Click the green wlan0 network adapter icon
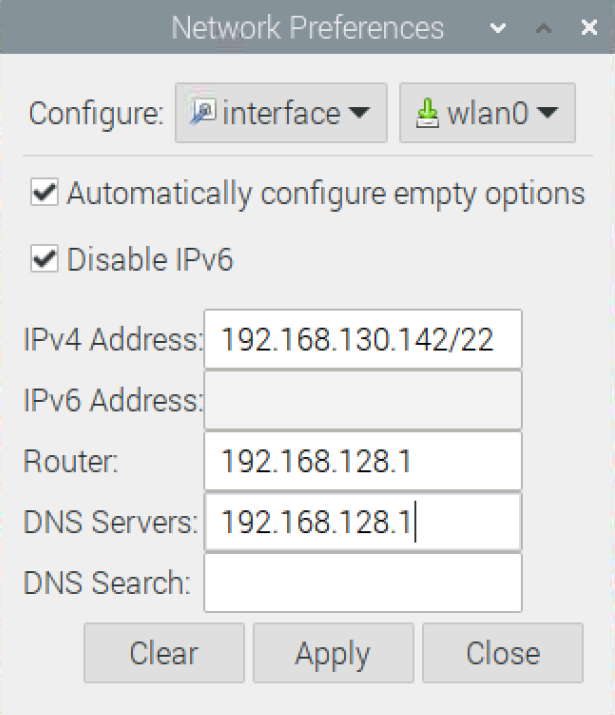This screenshot has height=715, width=615. (x=427, y=113)
